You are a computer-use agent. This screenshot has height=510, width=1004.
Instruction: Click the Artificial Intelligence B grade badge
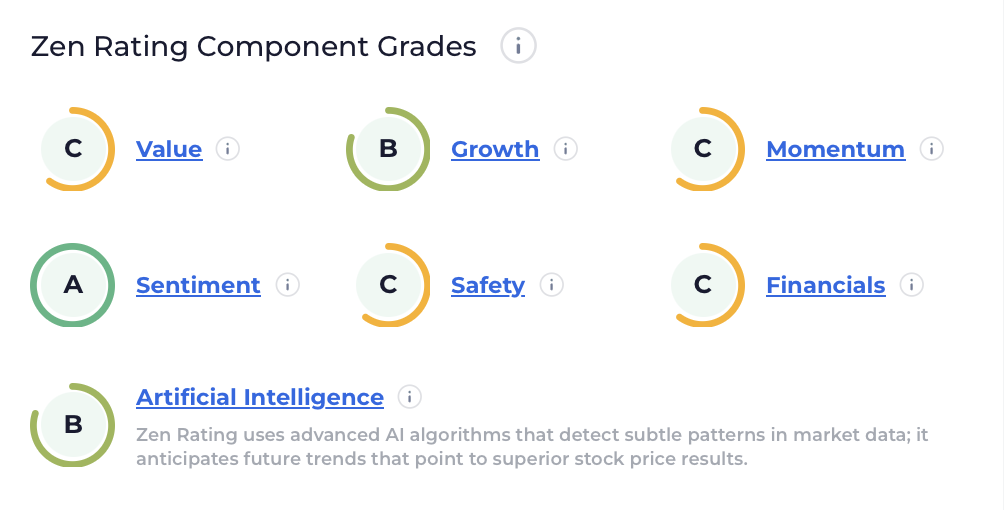point(73,424)
